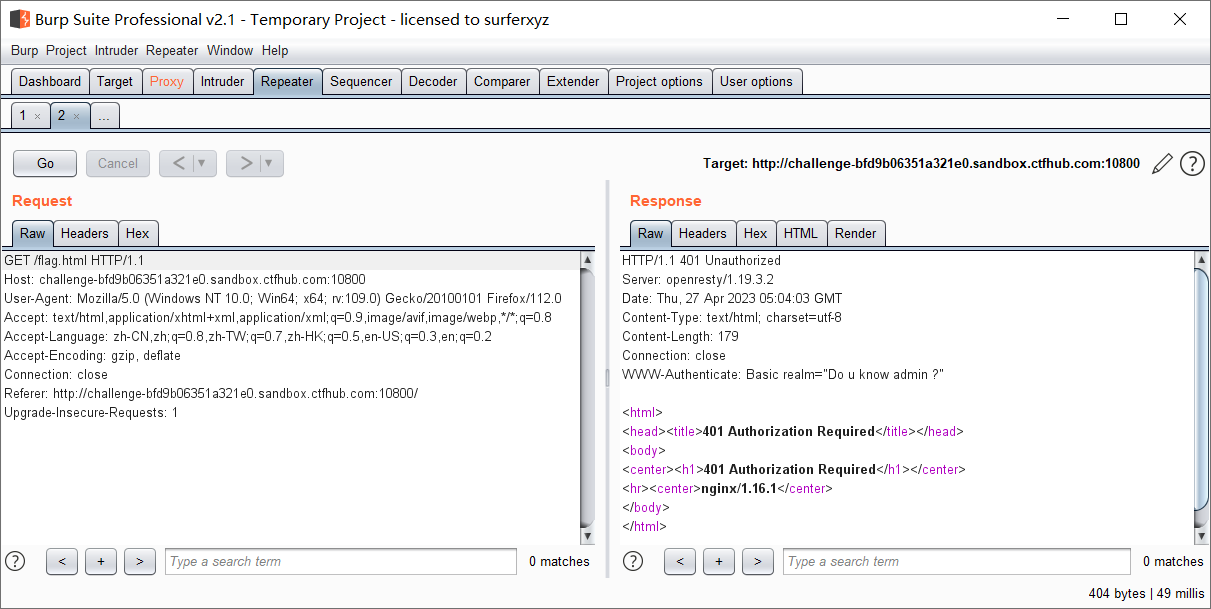This screenshot has height=609, width=1211.
Task: Open Repeater help question mark icon
Action: (1192, 164)
